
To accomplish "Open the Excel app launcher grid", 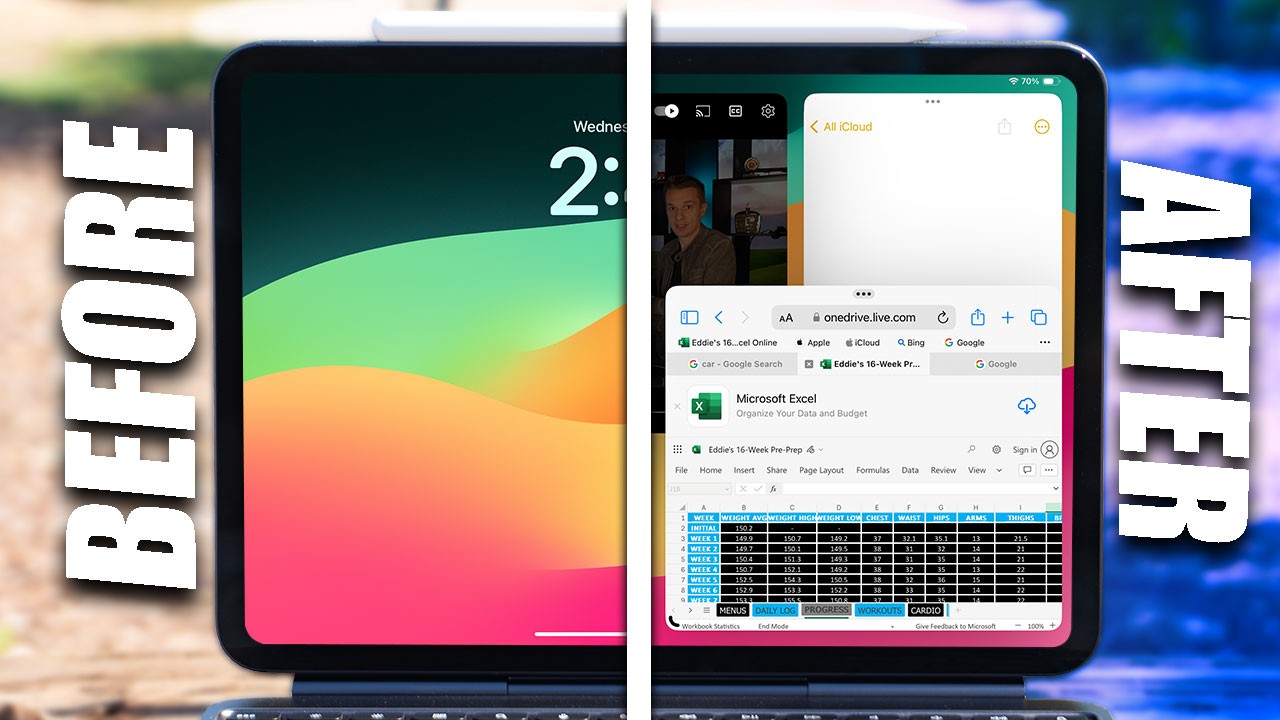I will coord(678,450).
